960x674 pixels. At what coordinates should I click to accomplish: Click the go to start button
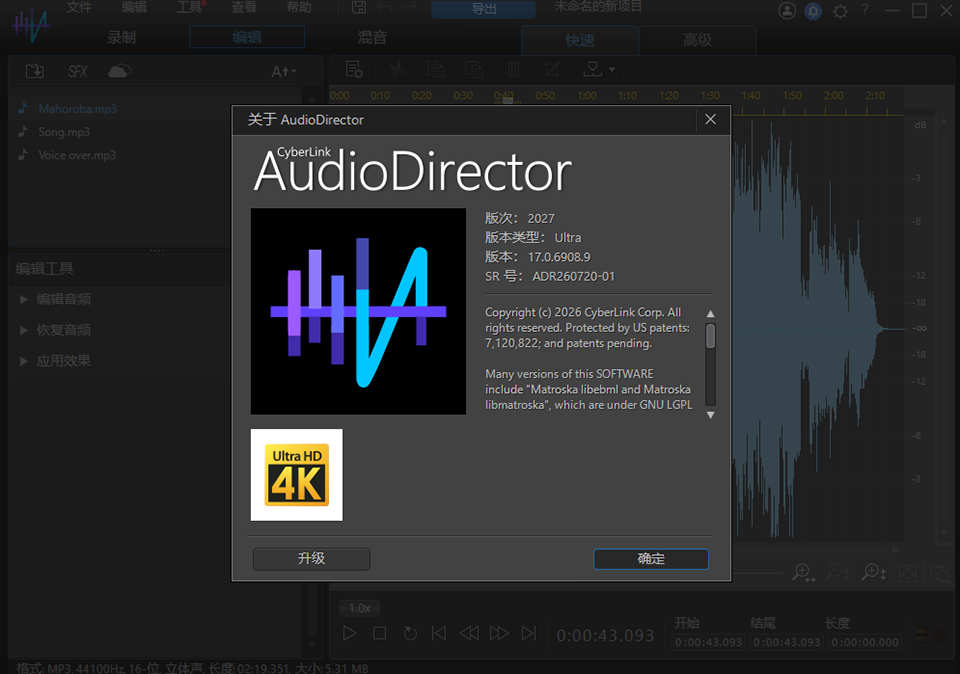pos(439,633)
